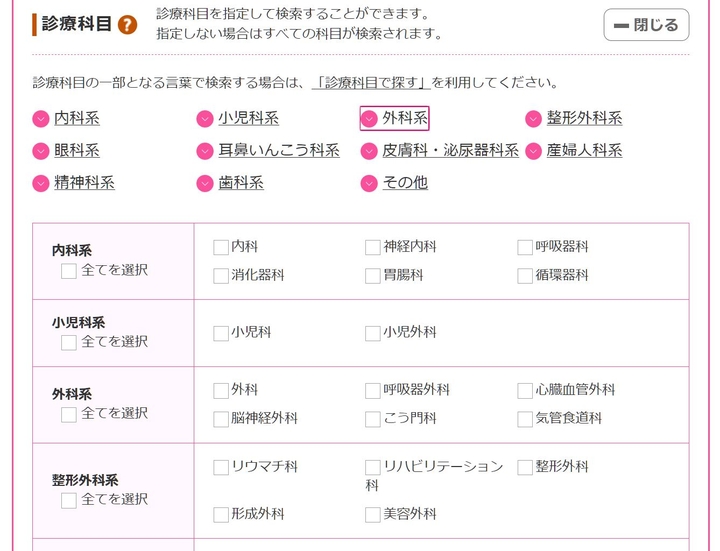Click the pink arrow icon beside その他
Image resolution: width=720 pixels, height=551 pixels.
(x=369, y=184)
